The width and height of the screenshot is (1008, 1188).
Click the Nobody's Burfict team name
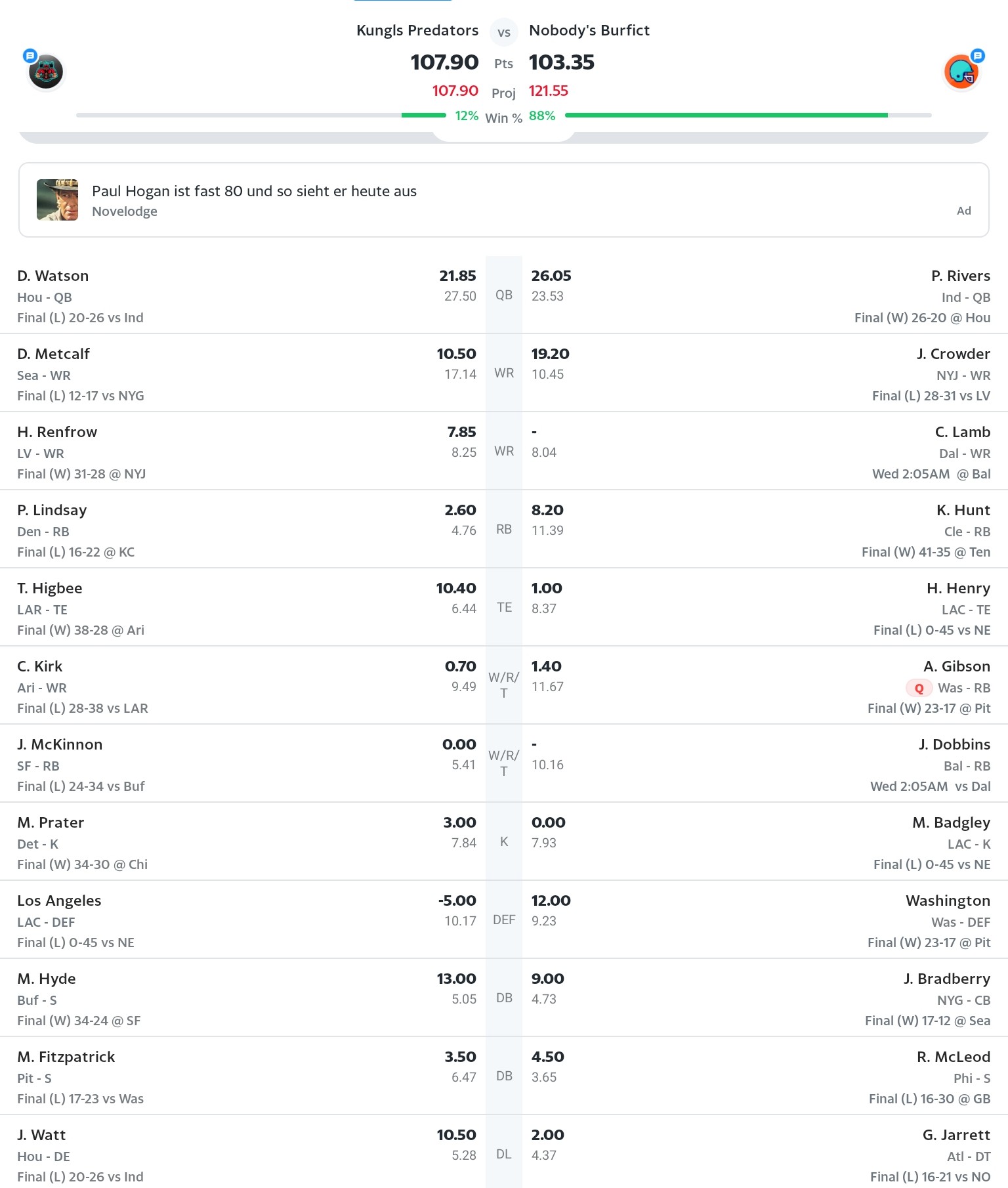pos(589,30)
